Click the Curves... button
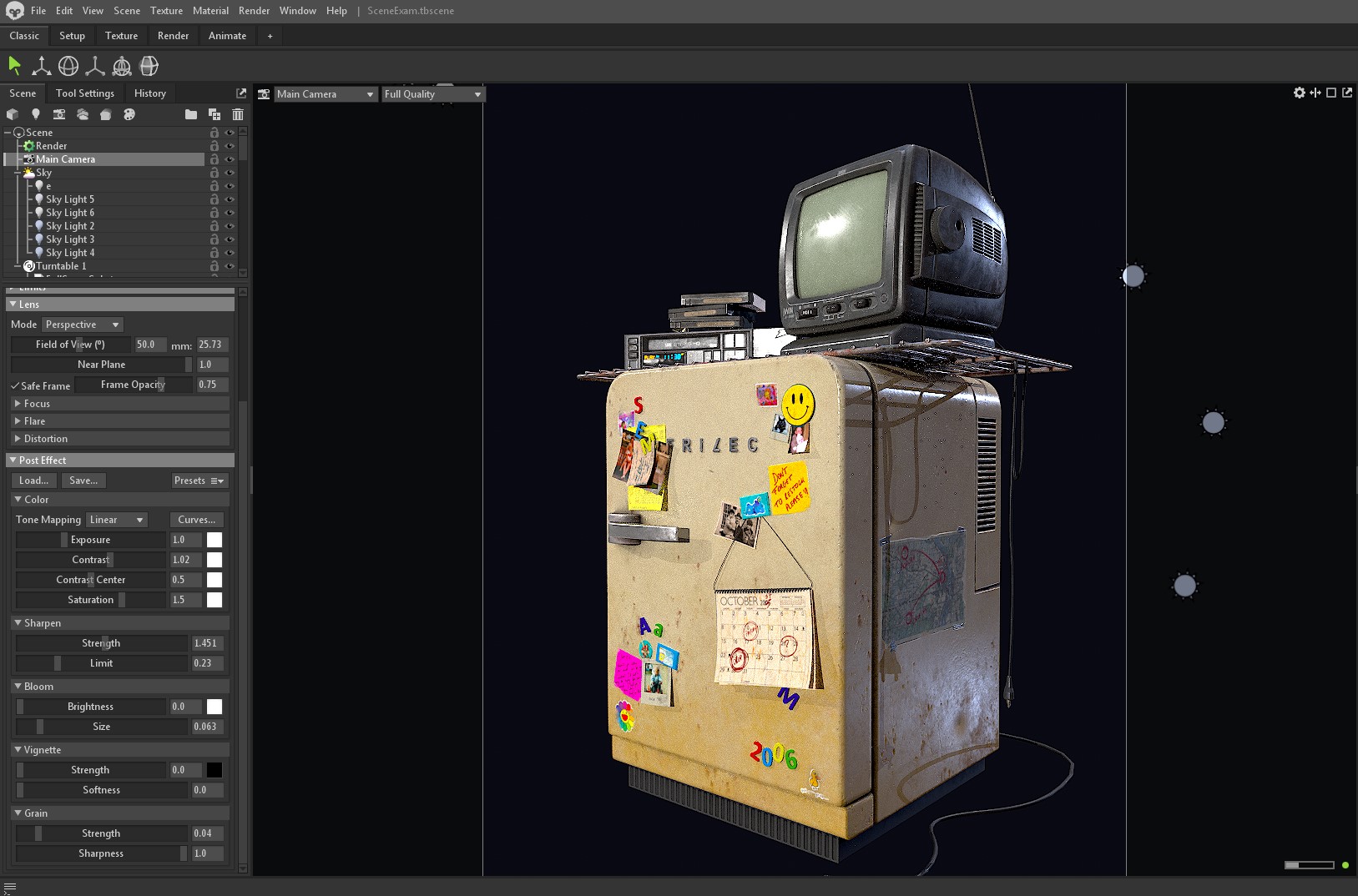Screen dimensions: 1358x896 (x=196, y=520)
